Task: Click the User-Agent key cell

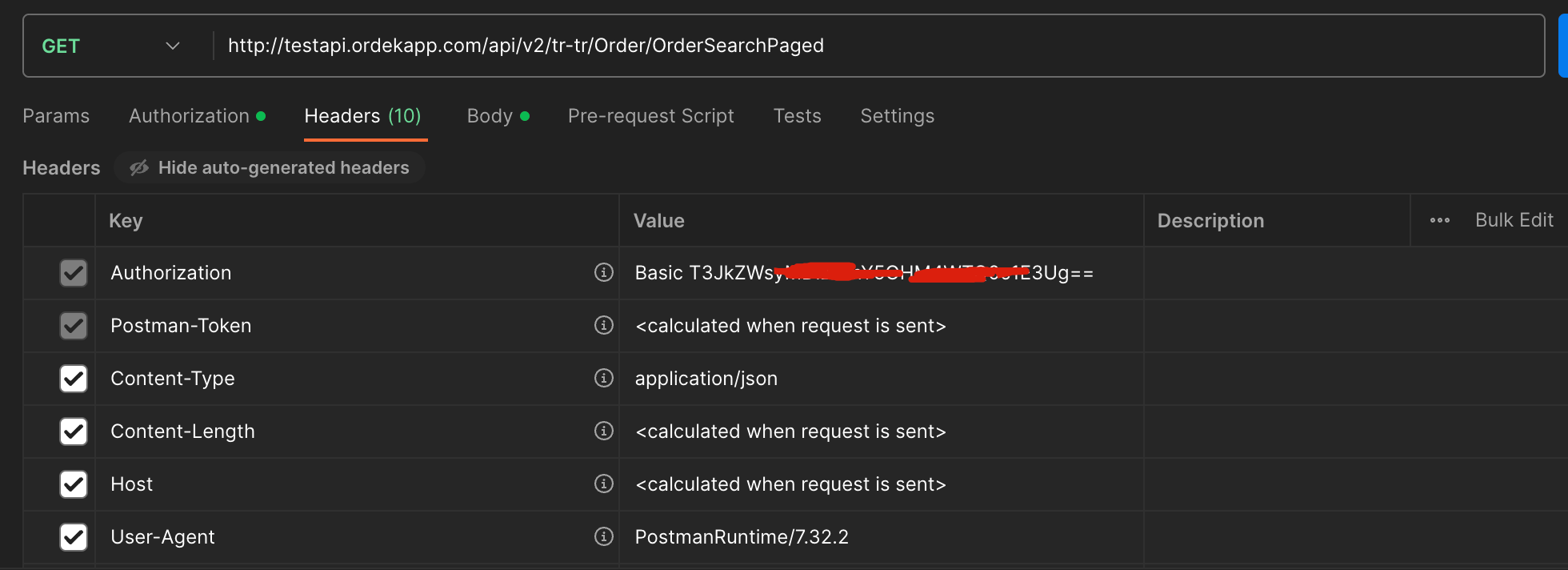Action: pyautogui.click(x=357, y=537)
